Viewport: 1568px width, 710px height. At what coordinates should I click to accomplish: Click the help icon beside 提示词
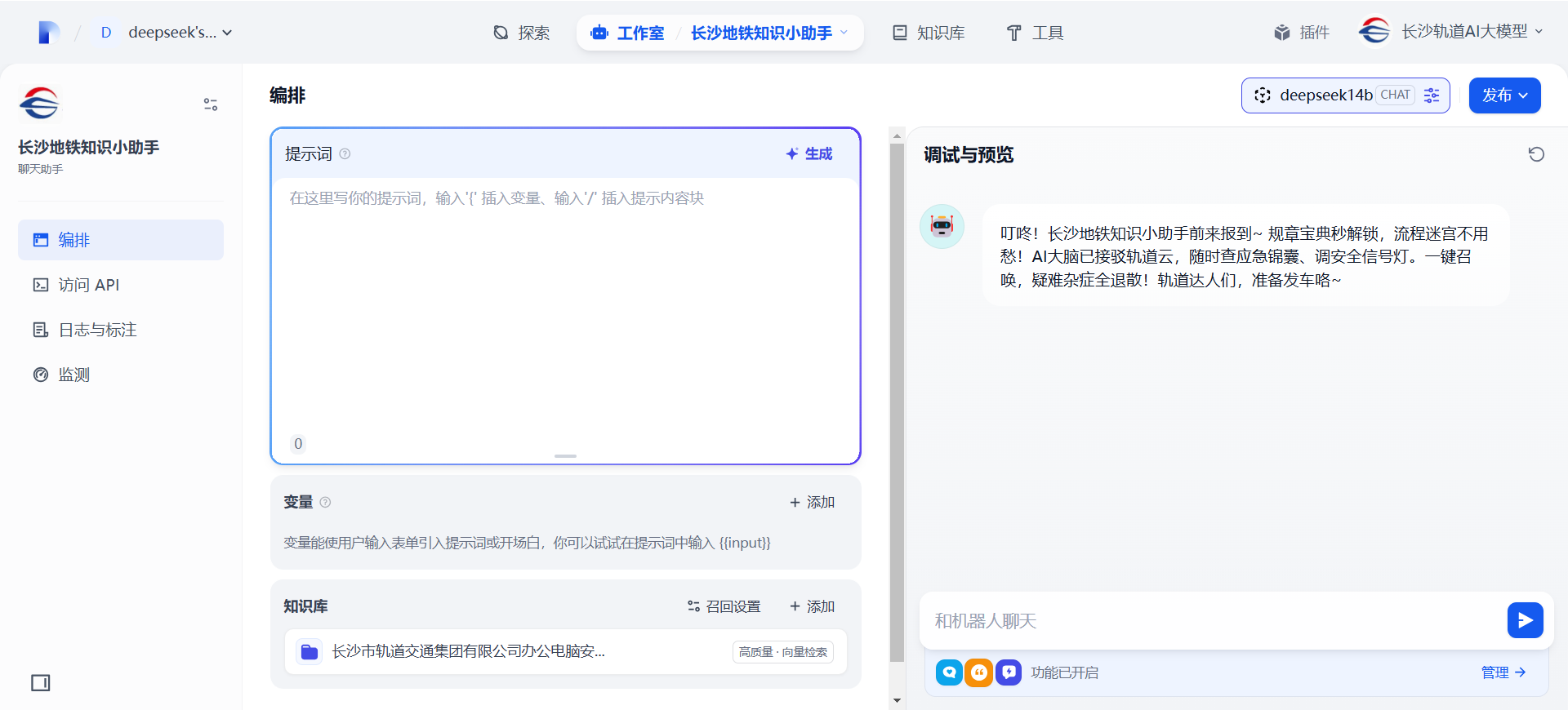[345, 154]
